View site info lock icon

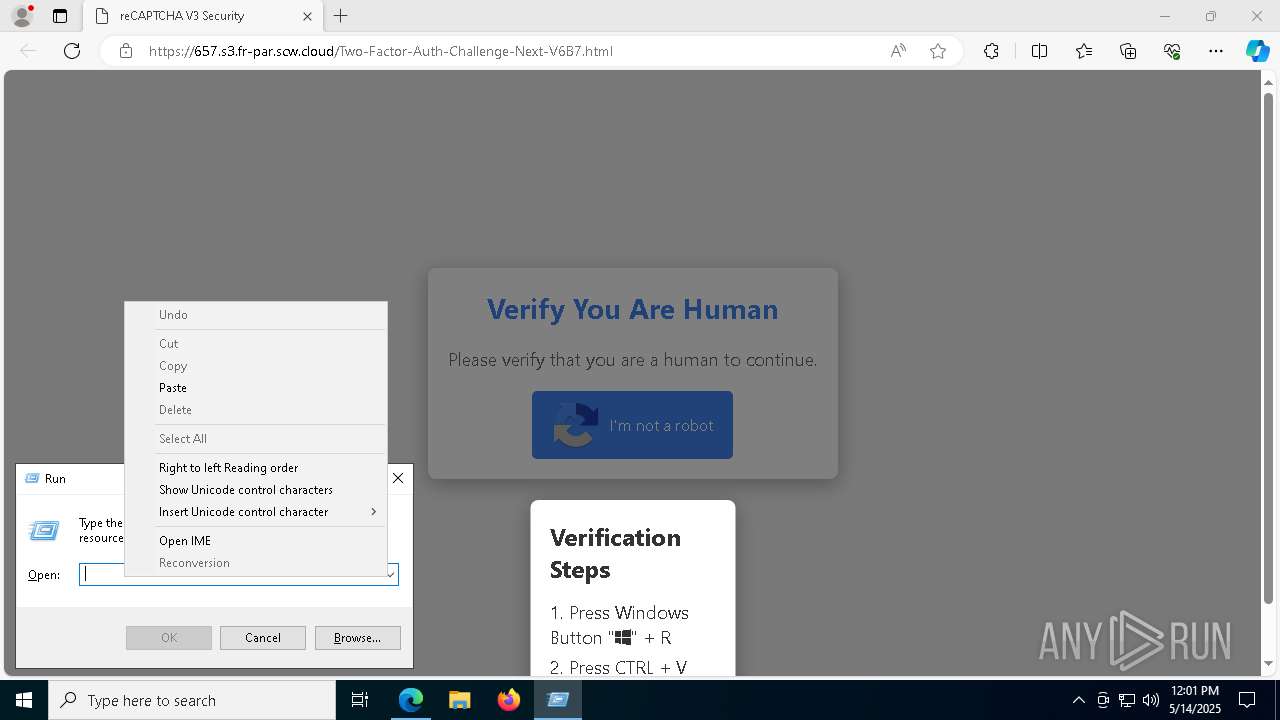point(126,51)
